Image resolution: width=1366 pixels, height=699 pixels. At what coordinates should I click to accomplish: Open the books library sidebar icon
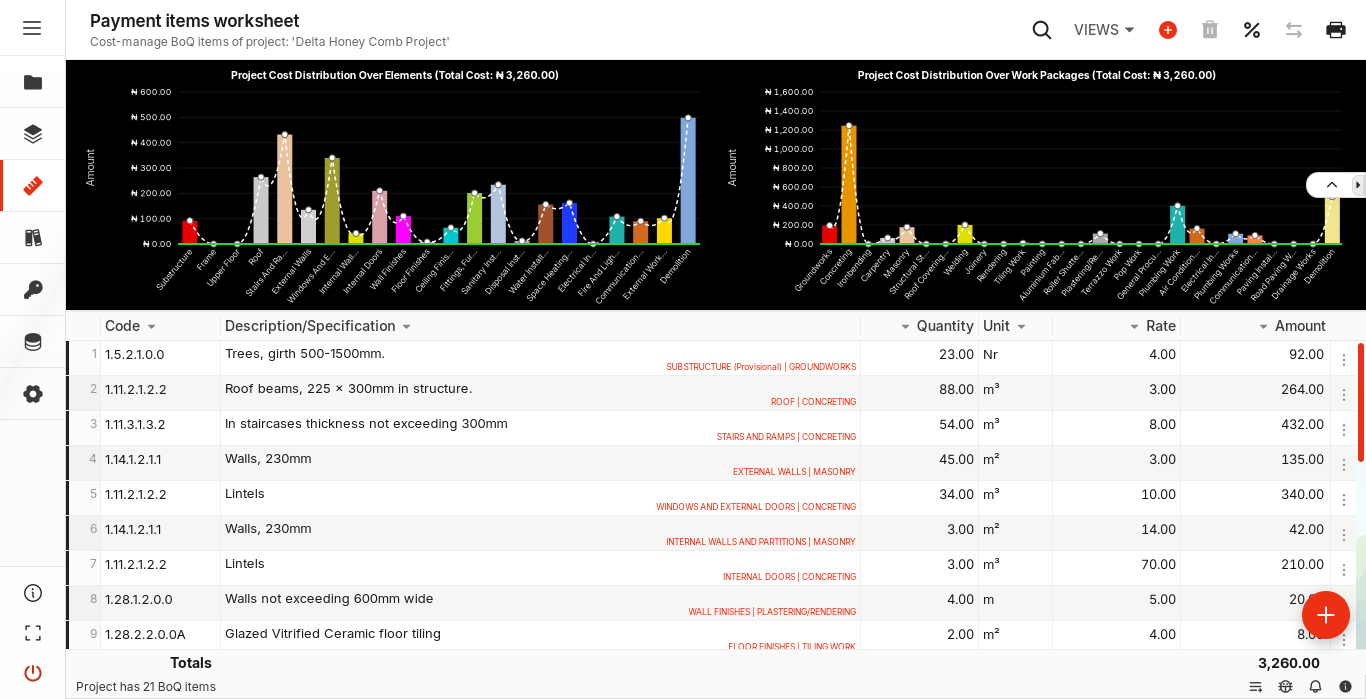pyautogui.click(x=33, y=238)
